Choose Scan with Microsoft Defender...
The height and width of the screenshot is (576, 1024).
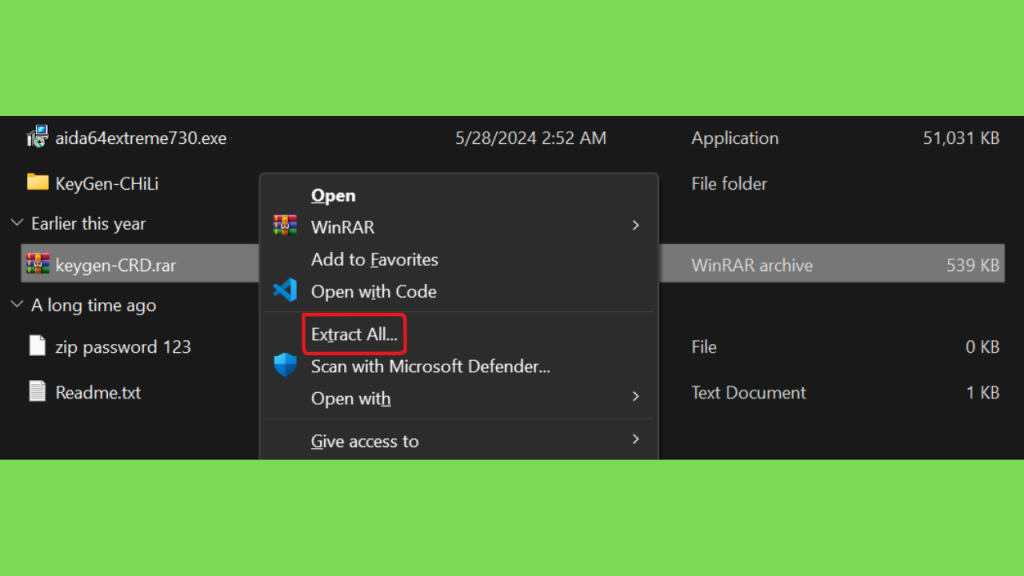pos(430,366)
